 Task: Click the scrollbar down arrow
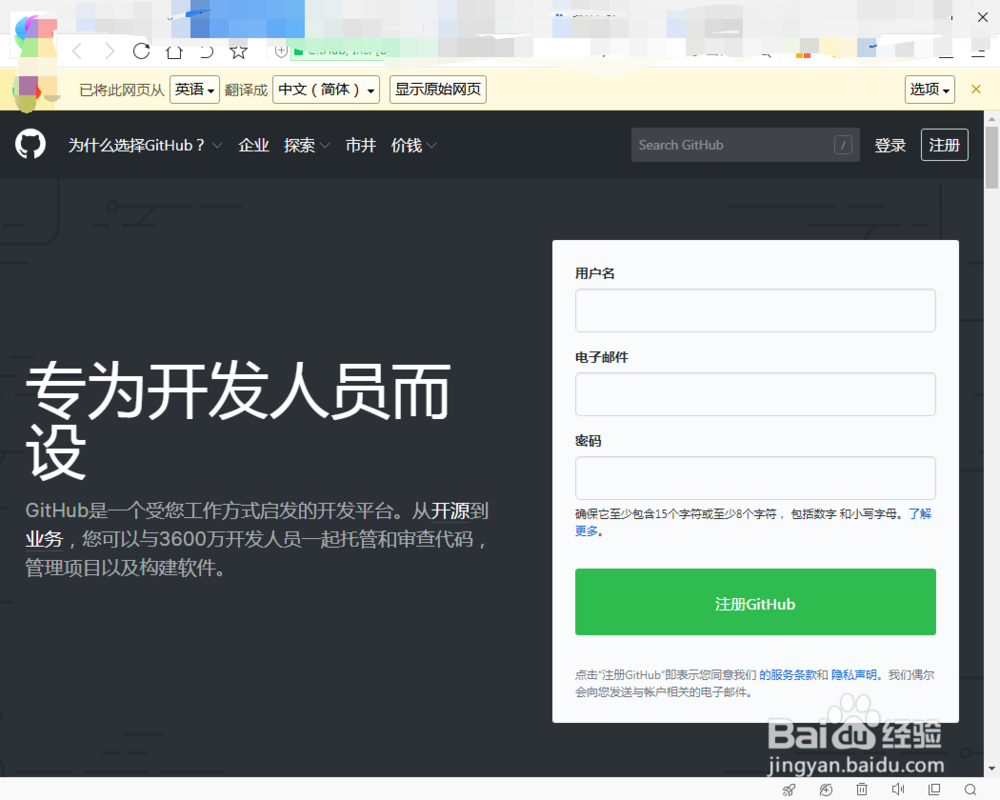coord(992,769)
